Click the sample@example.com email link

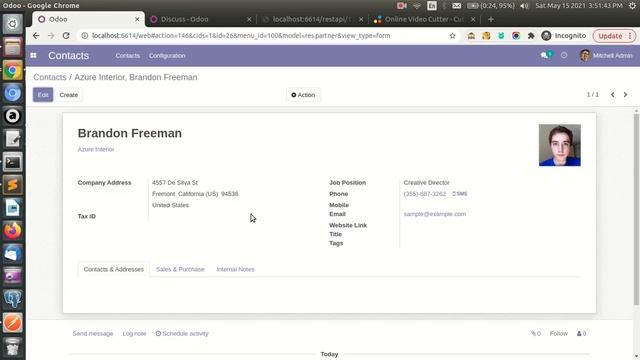[x=435, y=214]
